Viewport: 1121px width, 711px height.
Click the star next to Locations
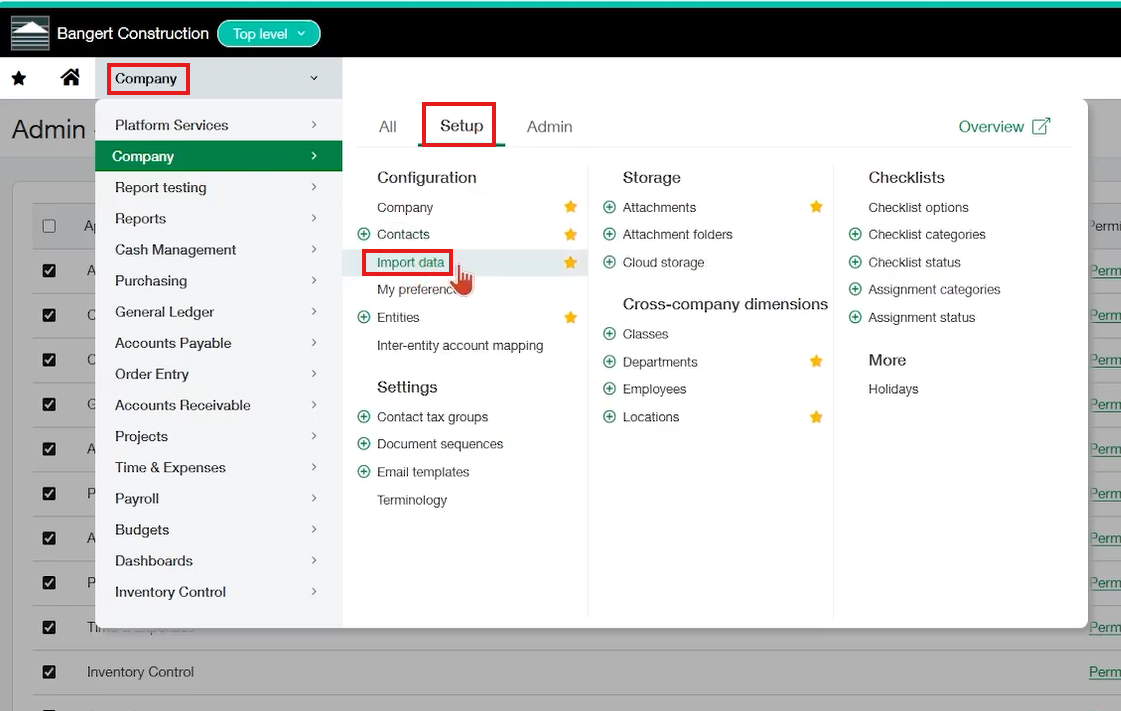[x=816, y=417]
